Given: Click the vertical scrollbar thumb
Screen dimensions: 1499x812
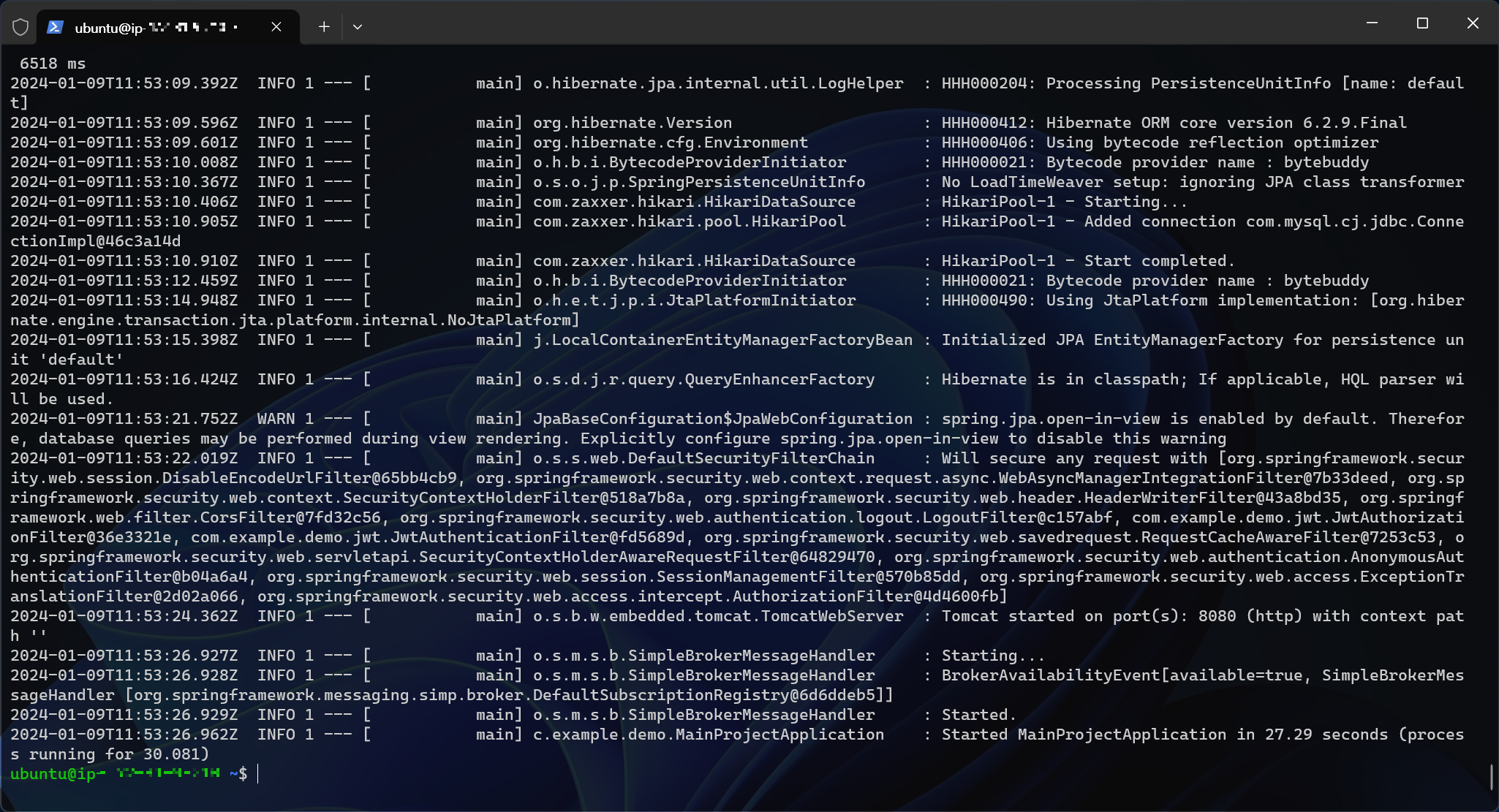Looking at the screenshot, I should (x=1491, y=776).
